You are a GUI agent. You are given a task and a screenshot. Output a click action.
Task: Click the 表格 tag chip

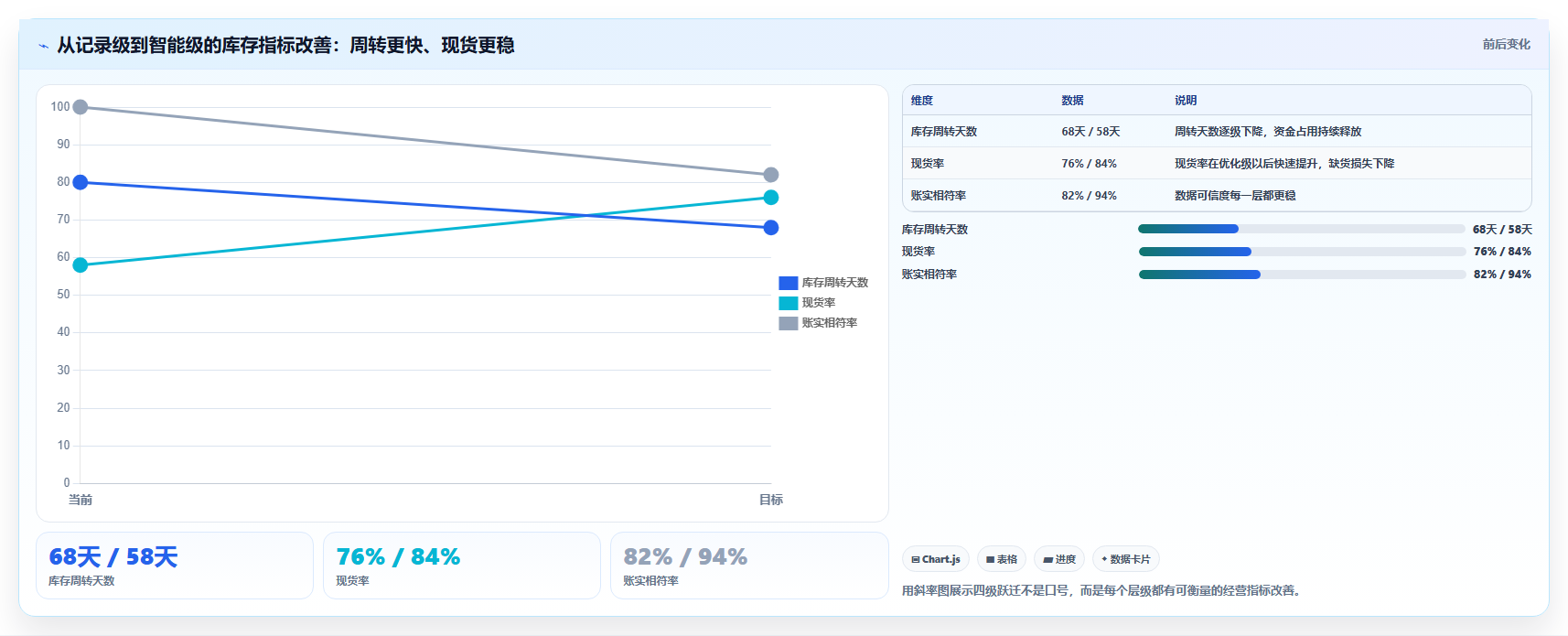(x=1002, y=559)
